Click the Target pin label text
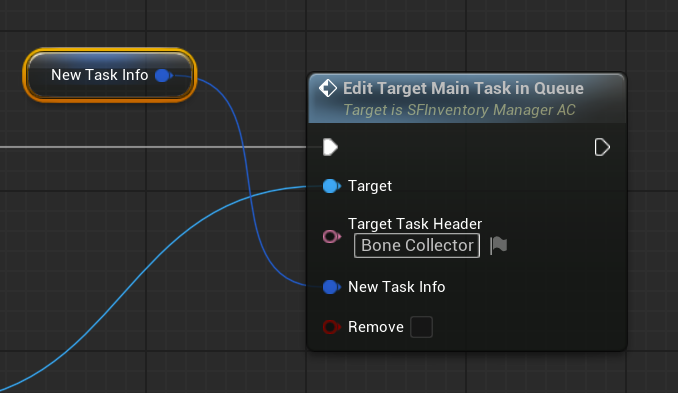678x393 pixels. click(370, 186)
